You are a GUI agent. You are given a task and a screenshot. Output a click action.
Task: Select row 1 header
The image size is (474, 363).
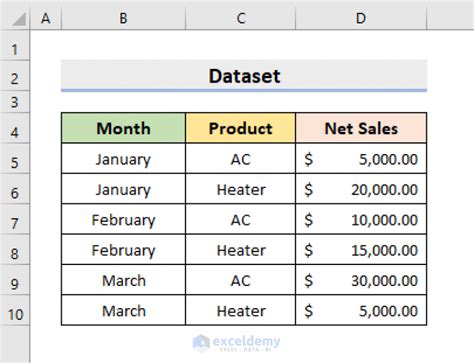click(x=15, y=45)
